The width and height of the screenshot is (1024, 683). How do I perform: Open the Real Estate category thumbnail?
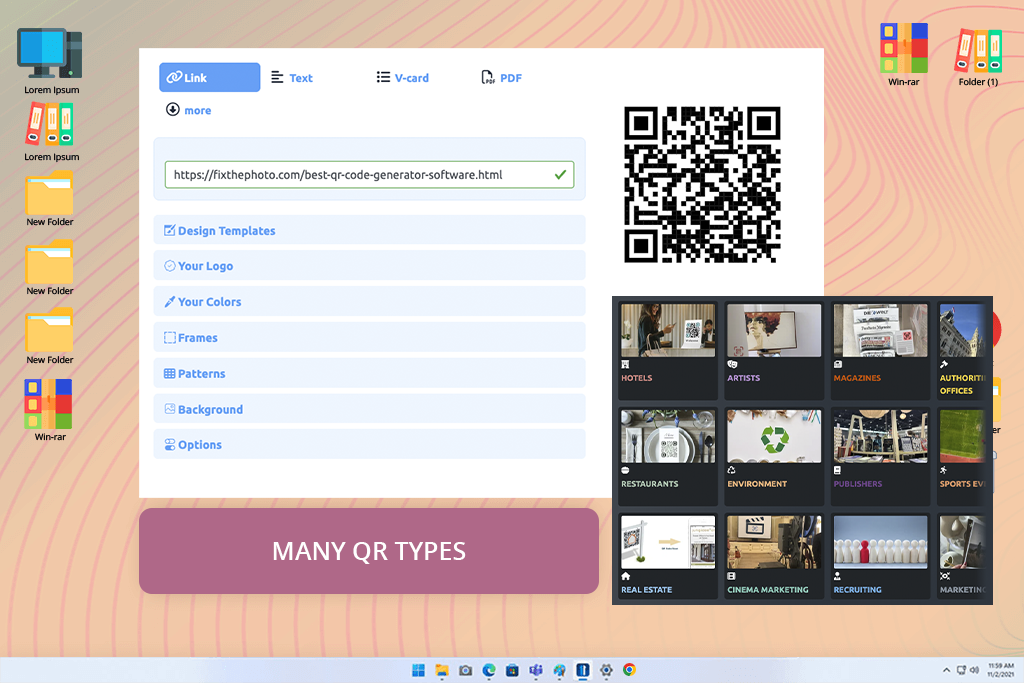click(667, 542)
